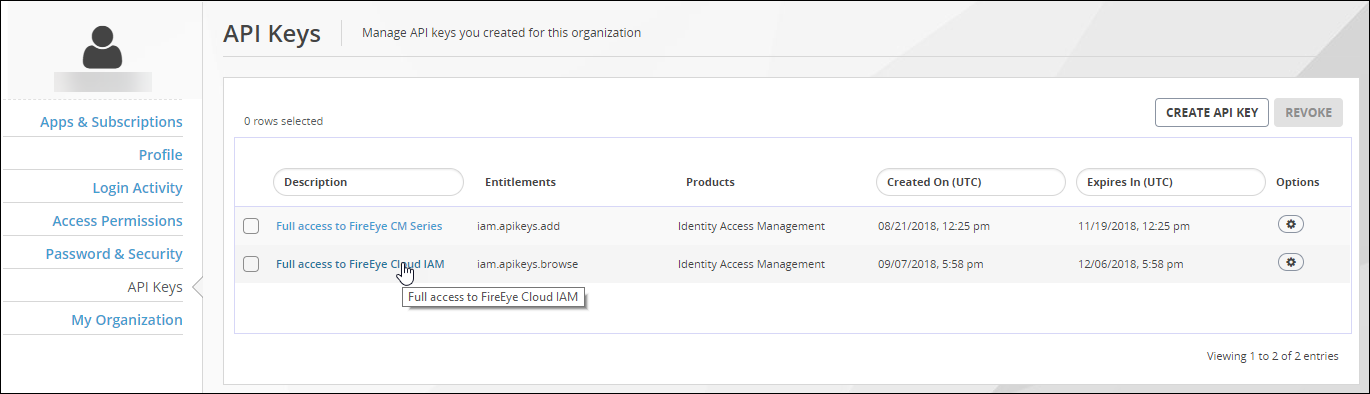The image size is (1370, 394).
Task: Select checkbox for FireEye CM Series key
Action: 251,226
